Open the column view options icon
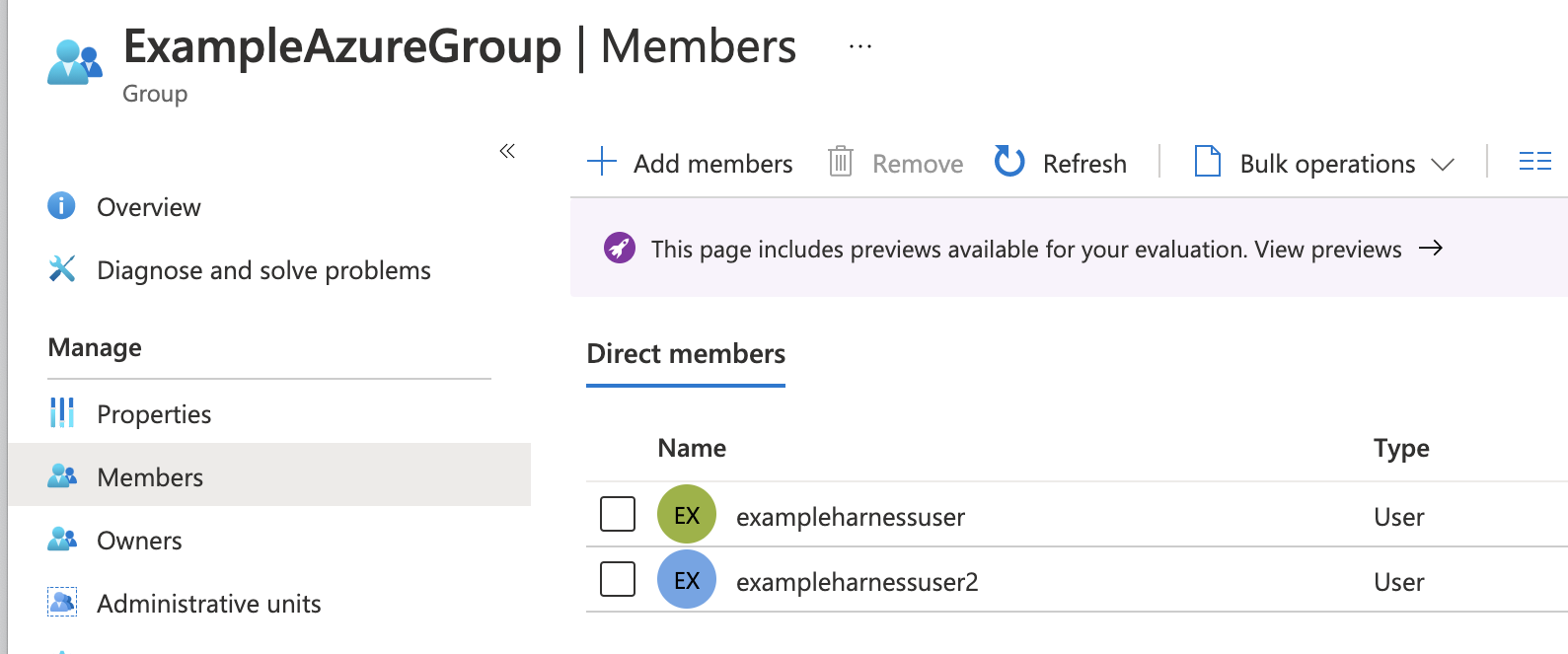1568x654 pixels. pos(1534,161)
